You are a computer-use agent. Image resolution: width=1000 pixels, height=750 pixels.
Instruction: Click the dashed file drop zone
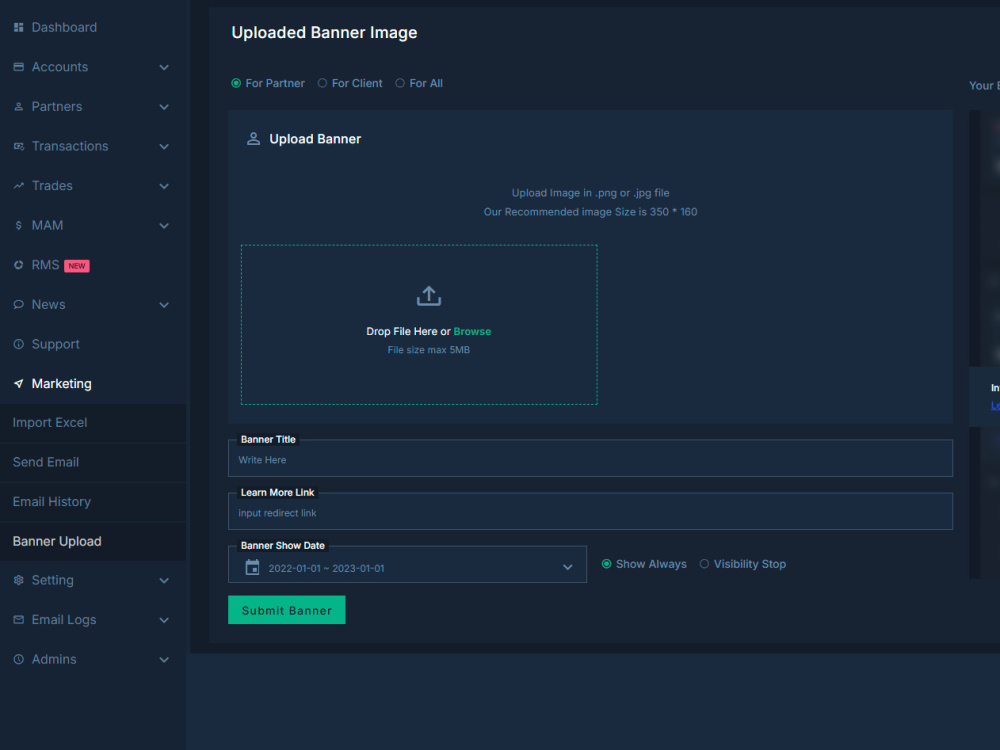click(x=419, y=325)
